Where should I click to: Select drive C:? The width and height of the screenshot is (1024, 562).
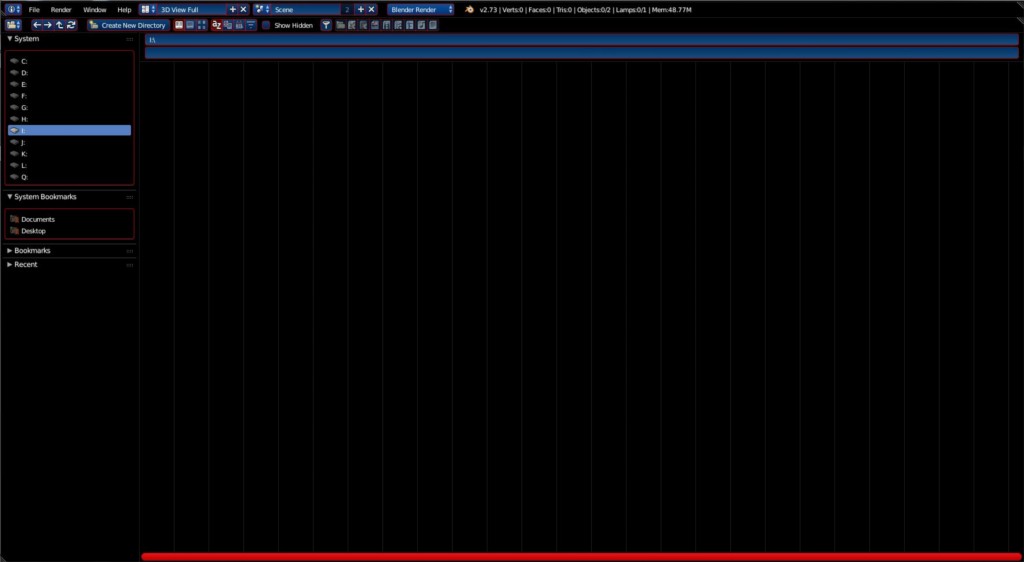(x=69, y=61)
